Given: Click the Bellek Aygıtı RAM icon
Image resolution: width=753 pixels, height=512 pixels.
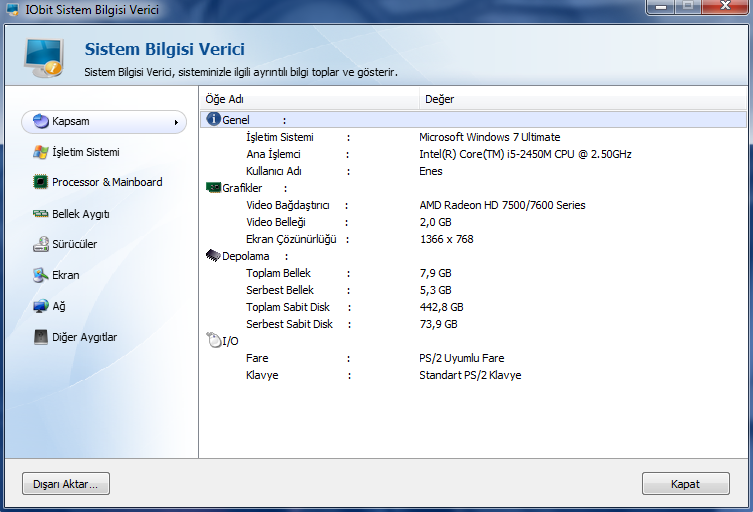Looking at the screenshot, I should (41, 214).
